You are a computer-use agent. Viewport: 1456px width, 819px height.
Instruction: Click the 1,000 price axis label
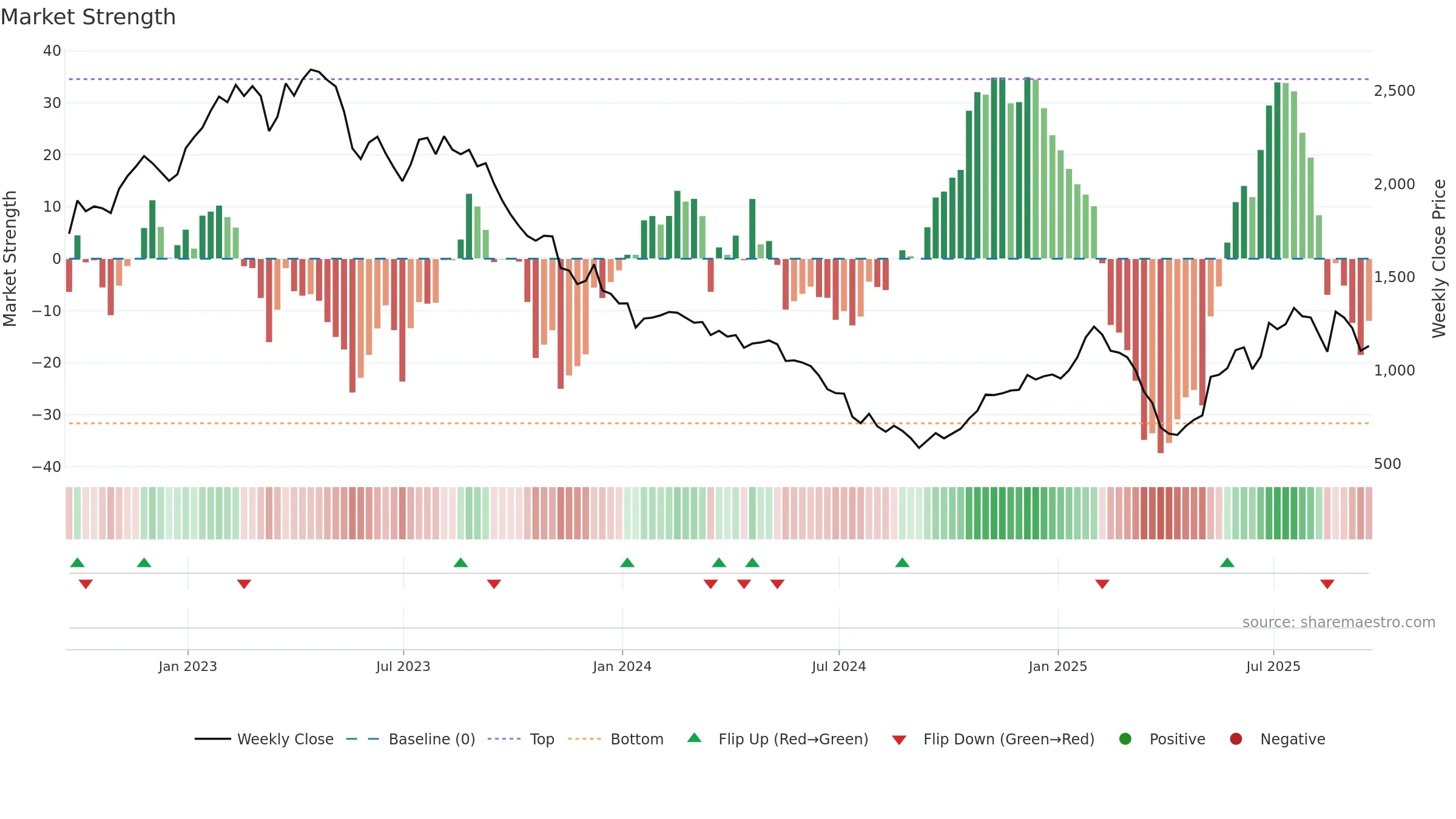1394,371
